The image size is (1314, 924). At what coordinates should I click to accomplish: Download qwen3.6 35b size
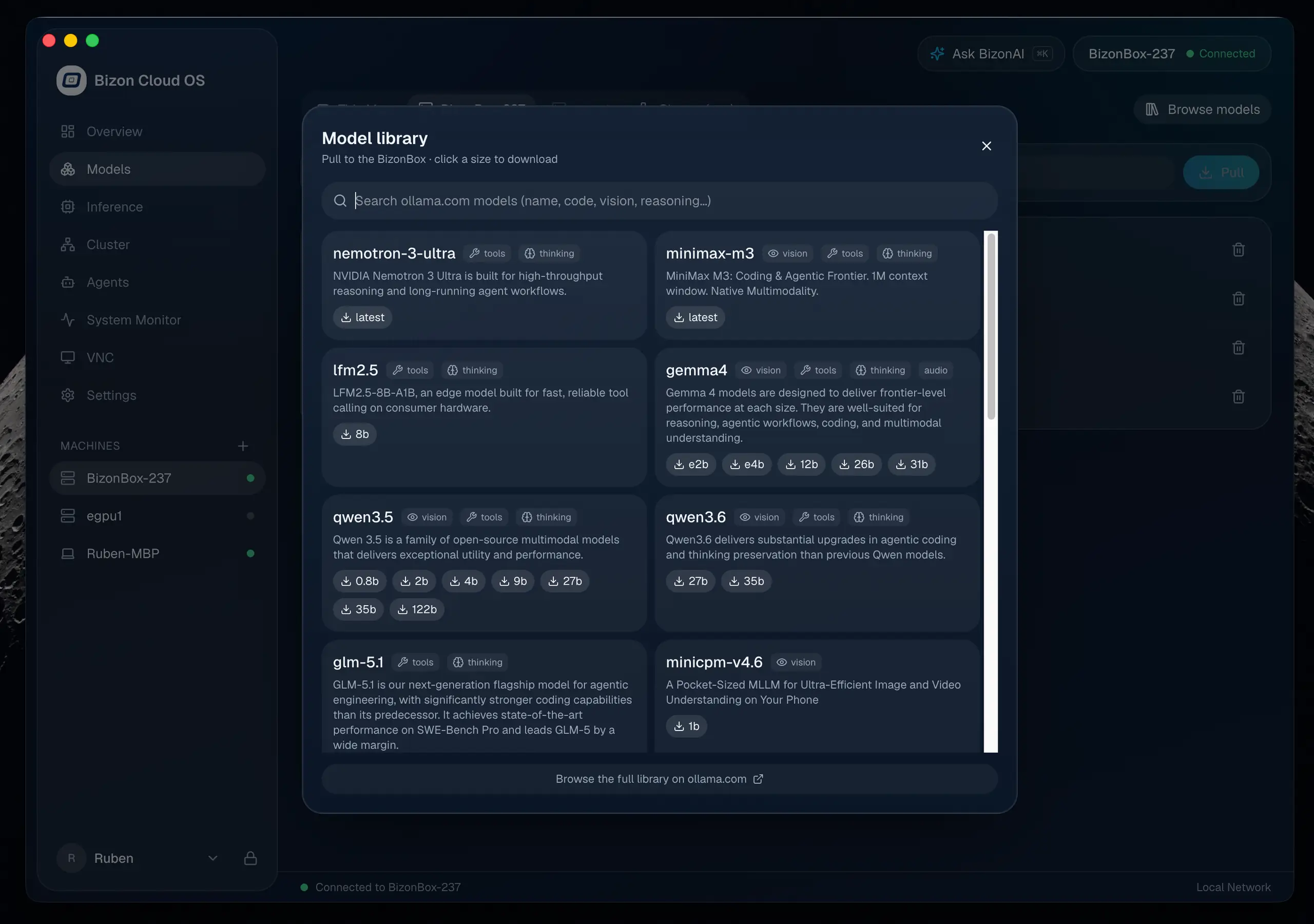coord(746,581)
